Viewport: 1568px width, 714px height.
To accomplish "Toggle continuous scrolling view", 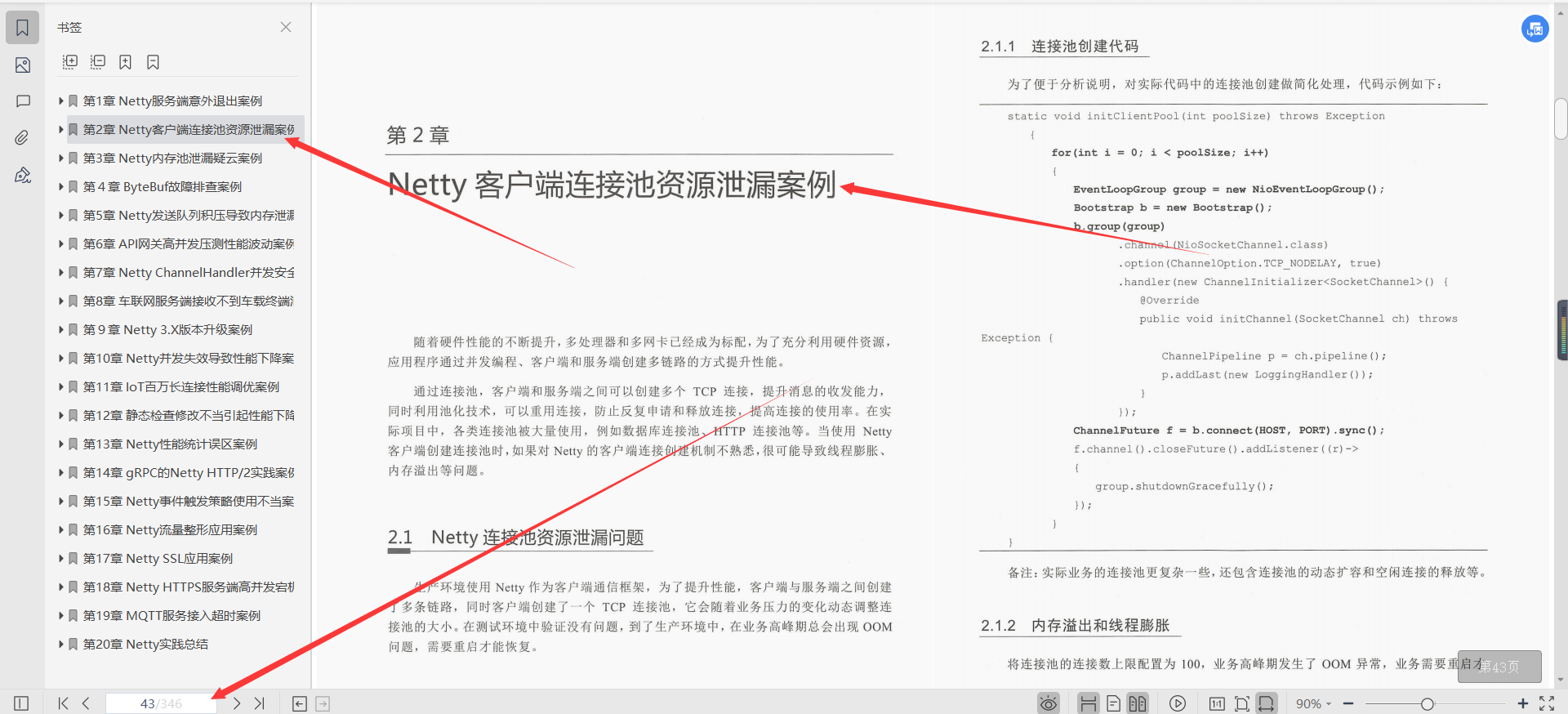I will click(1089, 703).
